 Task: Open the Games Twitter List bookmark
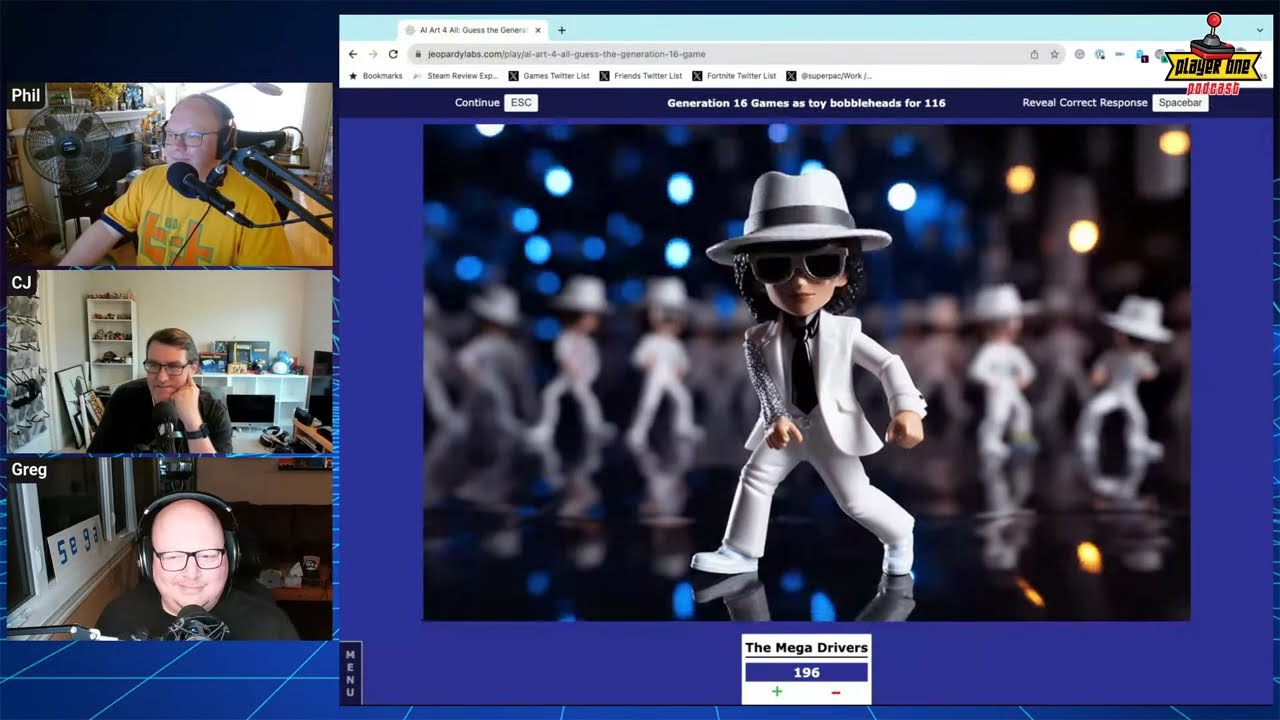pos(549,76)
